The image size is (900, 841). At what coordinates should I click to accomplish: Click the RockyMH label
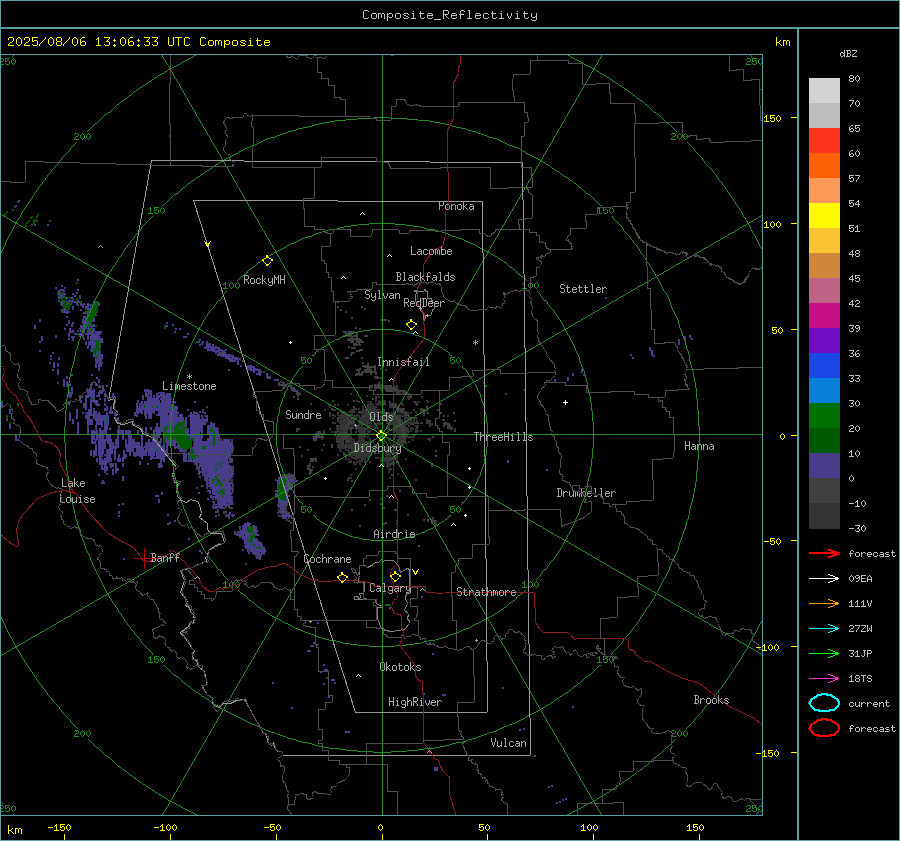(264, 280)
